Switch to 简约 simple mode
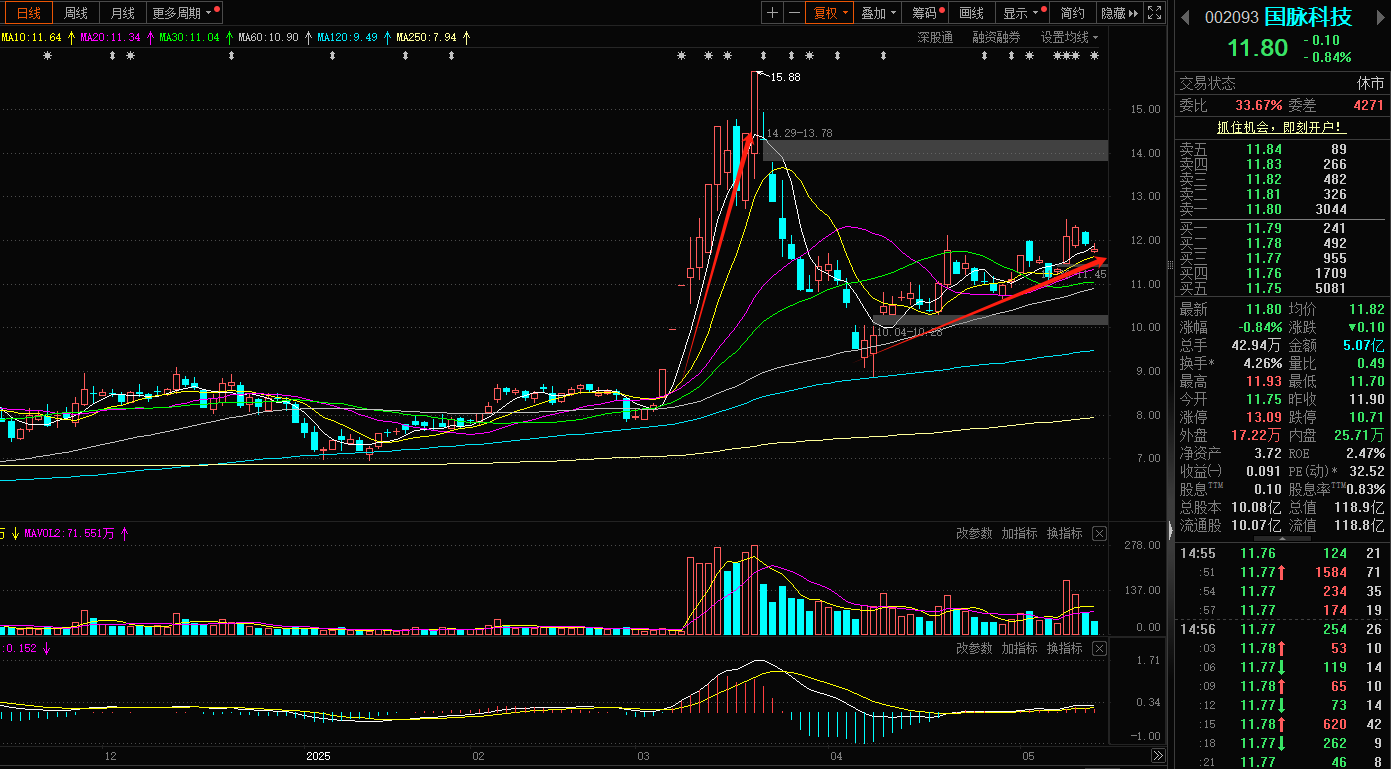Viewport: 1391px width, 769px height. 1072,13
